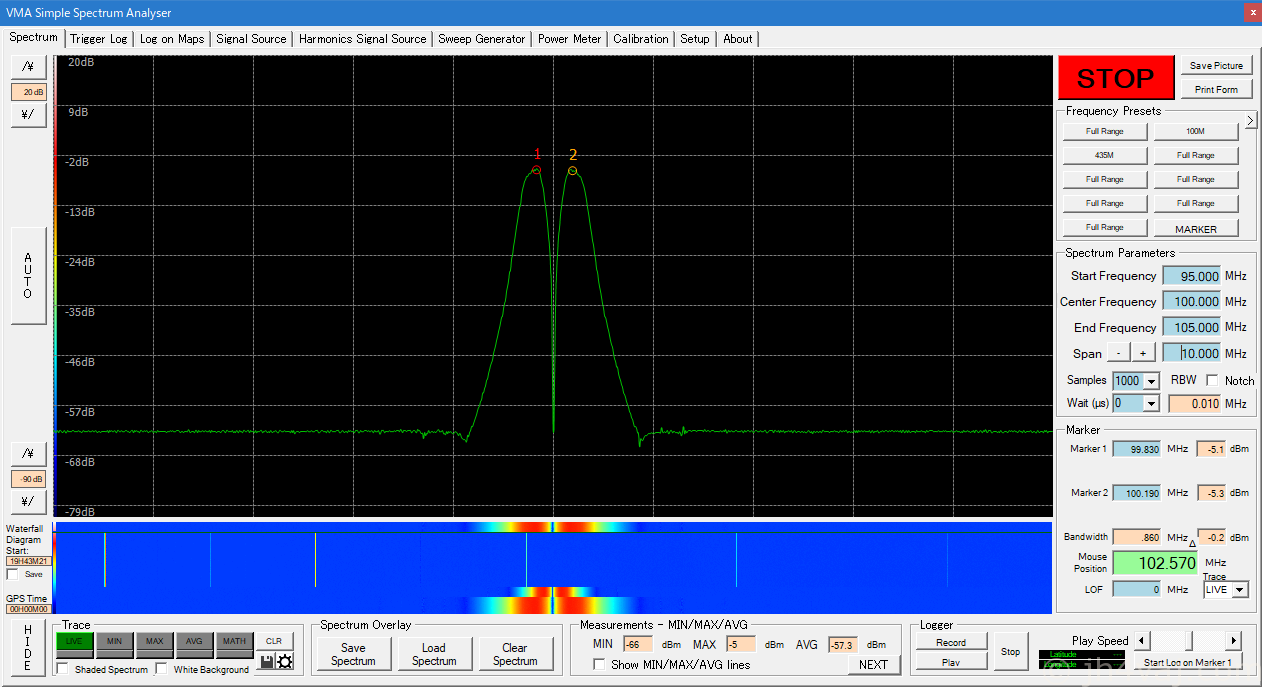Viewport: 1262px width, 687px height.
Task: Click the Marker 1 frequency field
Action: click(x=1137, y=449)
